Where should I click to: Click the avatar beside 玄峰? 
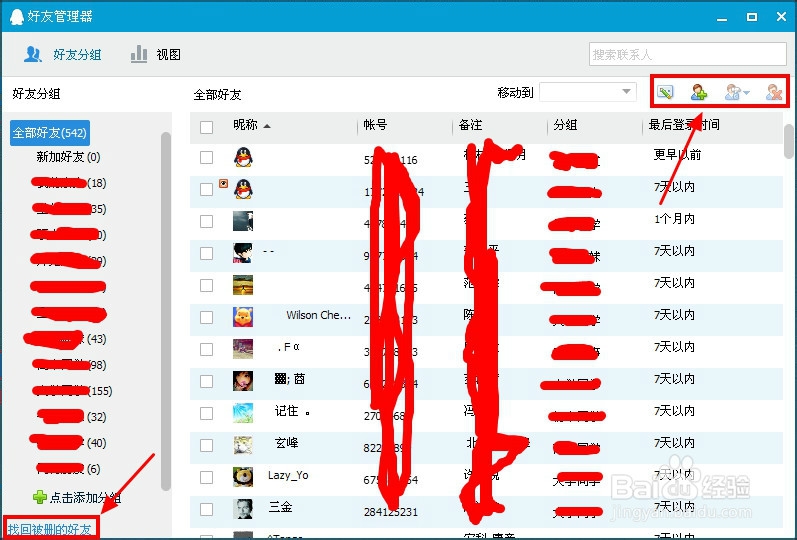243,445
